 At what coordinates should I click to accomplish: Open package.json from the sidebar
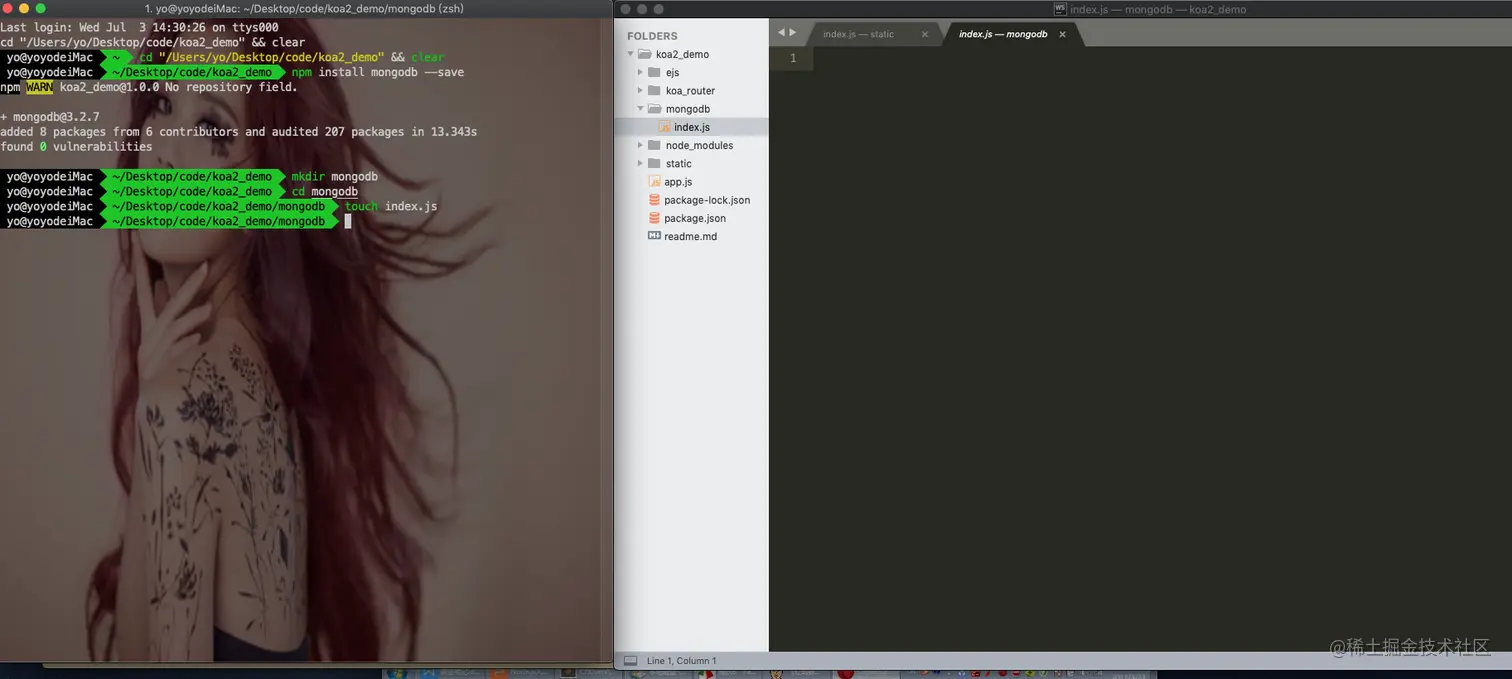695,218
